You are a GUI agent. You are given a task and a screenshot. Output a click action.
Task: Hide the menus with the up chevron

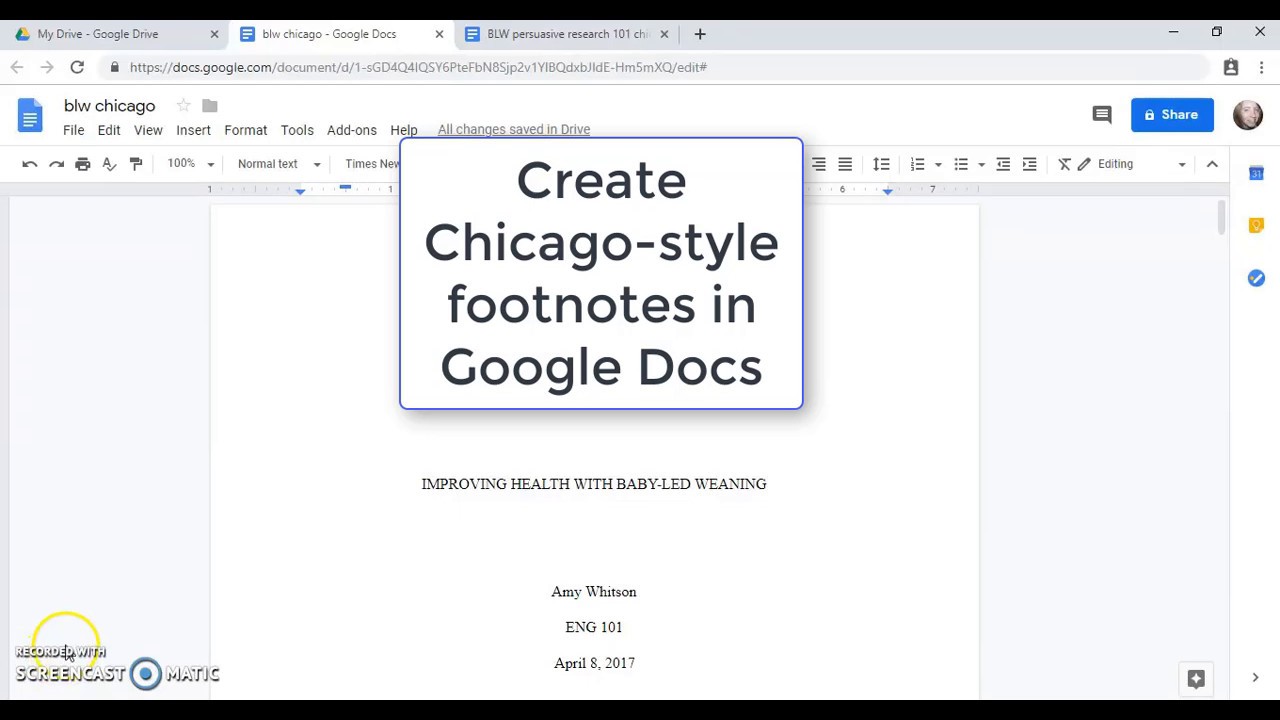1212,164
